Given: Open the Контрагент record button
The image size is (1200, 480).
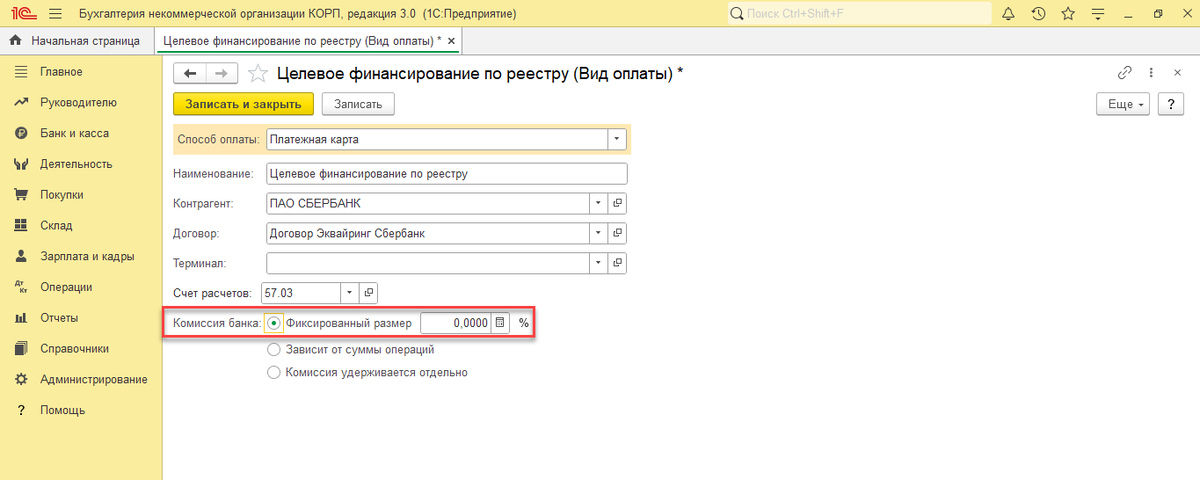Looking at the screenshot, I should point(617,203).
